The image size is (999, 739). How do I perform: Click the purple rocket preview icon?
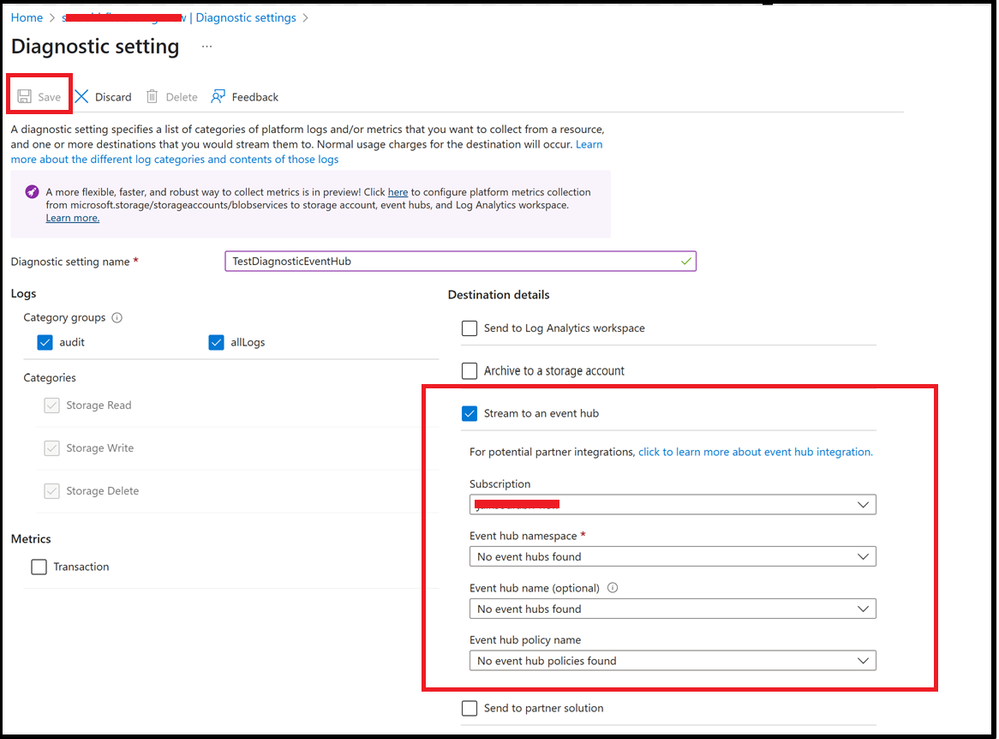[x=32, y=192]
